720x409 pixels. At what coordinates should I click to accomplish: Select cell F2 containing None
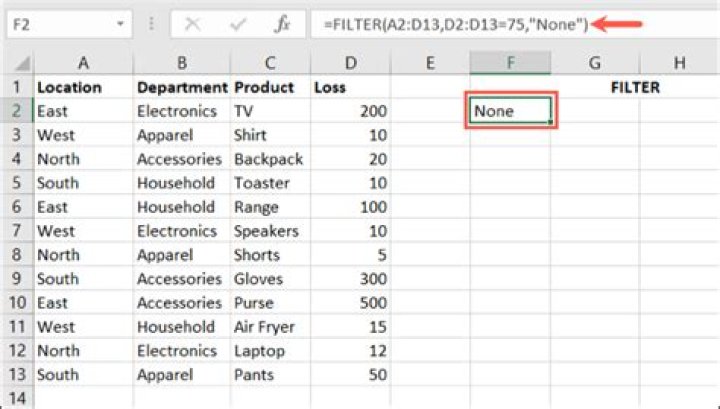[510, 111]
